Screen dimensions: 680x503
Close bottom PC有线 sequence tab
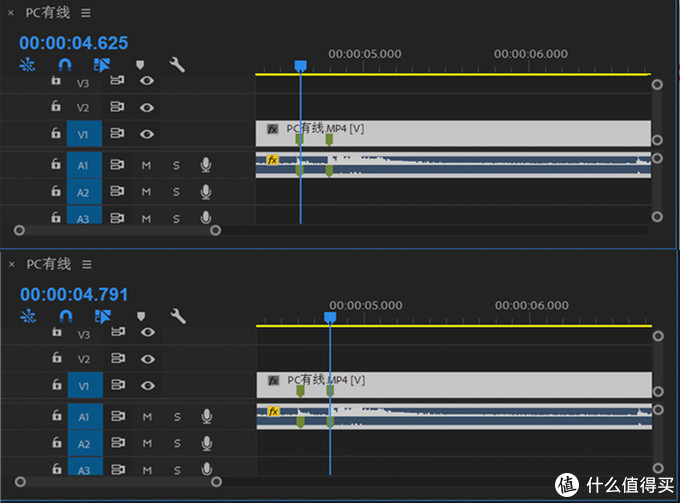[x=12, y=265]
